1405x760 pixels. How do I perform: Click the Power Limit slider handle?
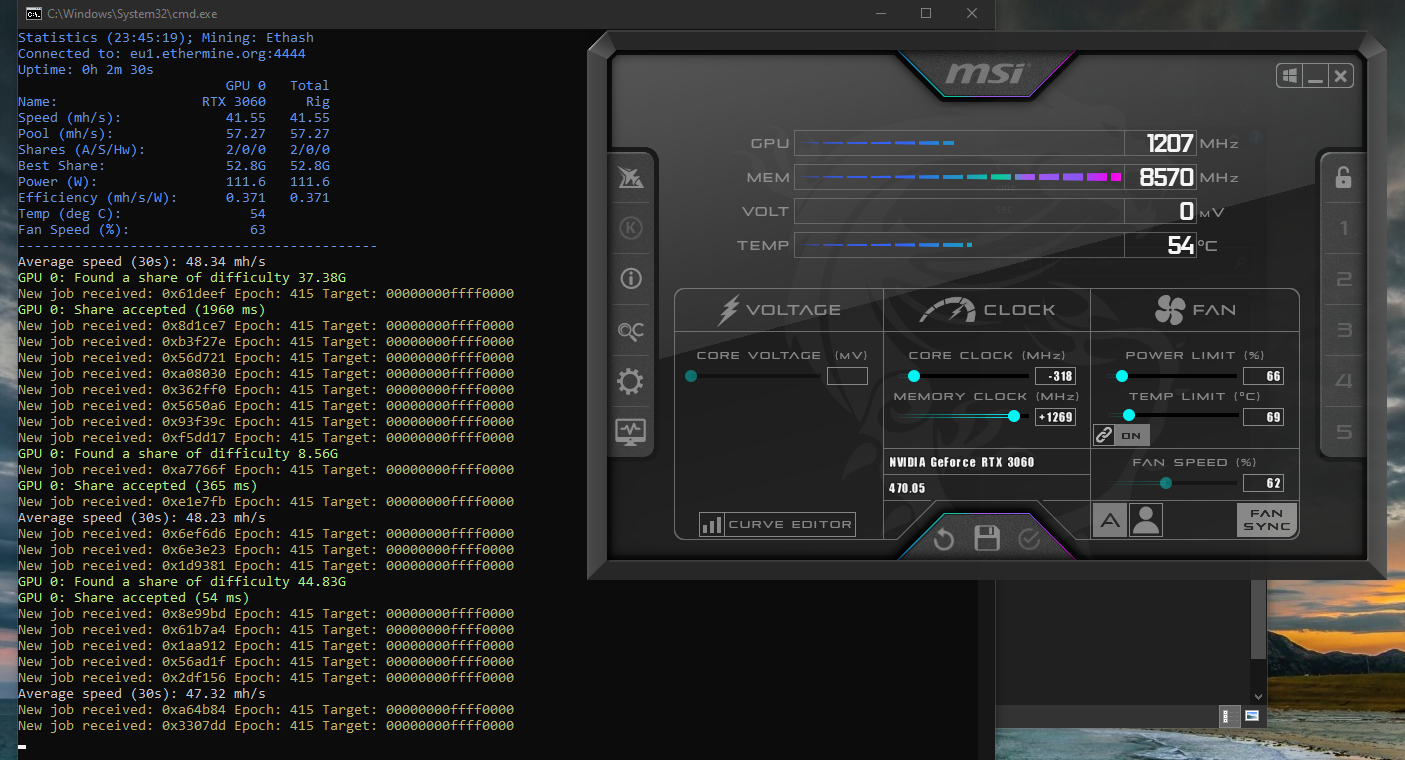coord(1122,376)
